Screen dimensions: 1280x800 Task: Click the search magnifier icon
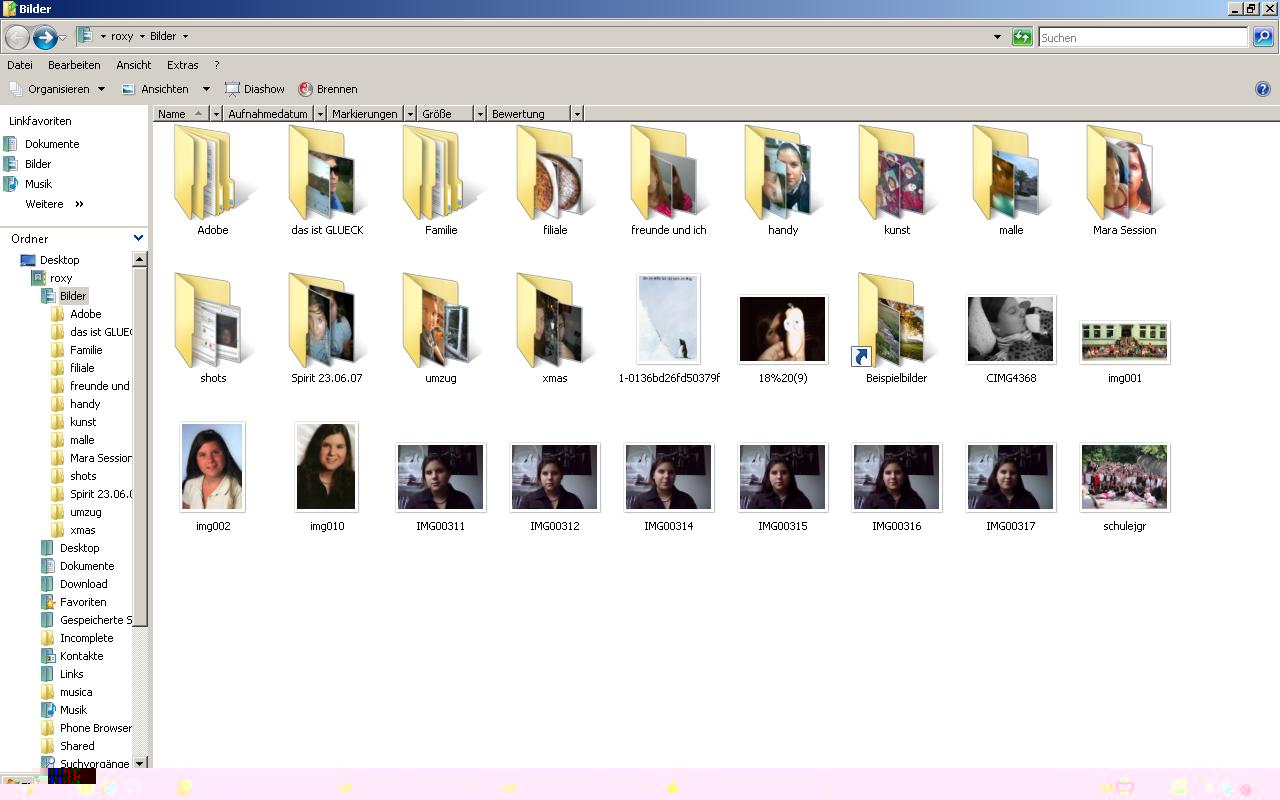pos(1263,37)
